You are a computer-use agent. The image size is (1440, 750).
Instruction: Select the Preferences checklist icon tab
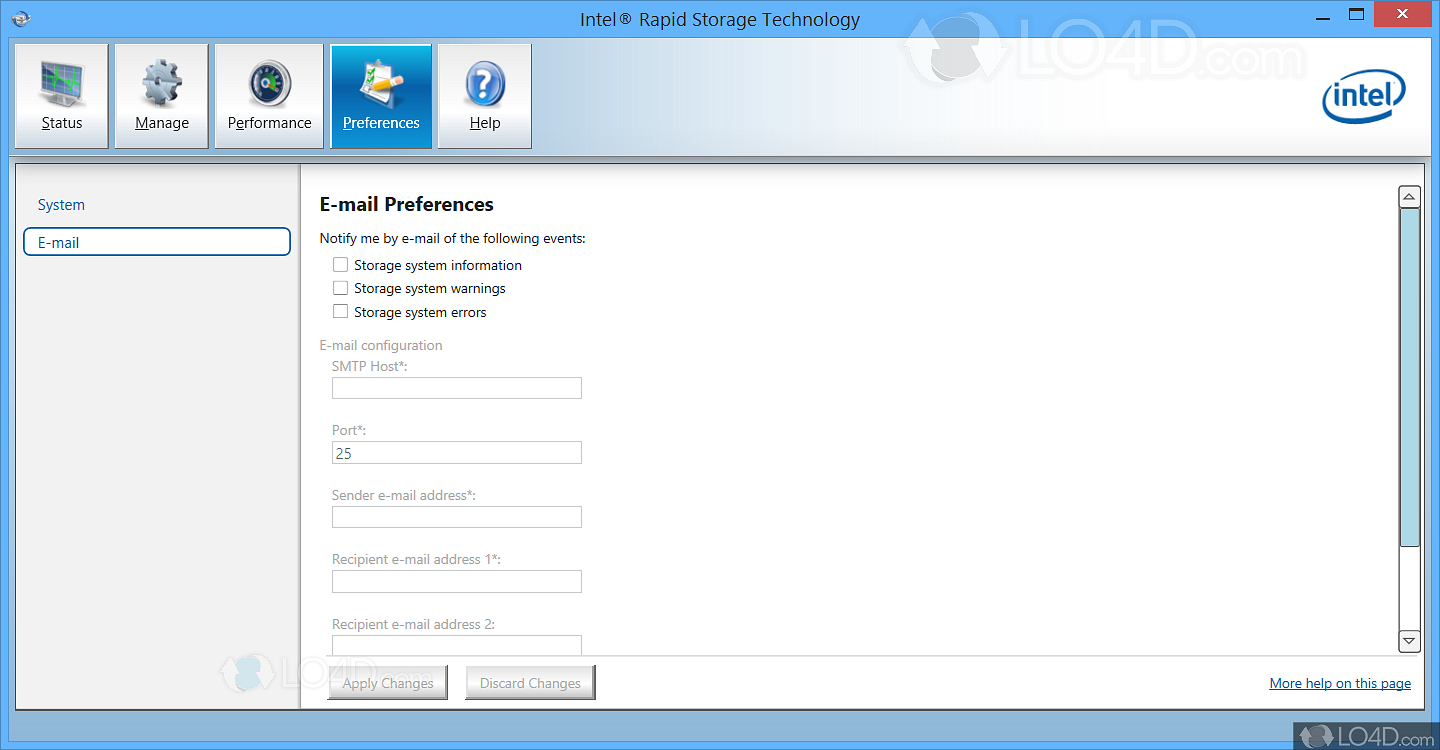click(381, 96)
